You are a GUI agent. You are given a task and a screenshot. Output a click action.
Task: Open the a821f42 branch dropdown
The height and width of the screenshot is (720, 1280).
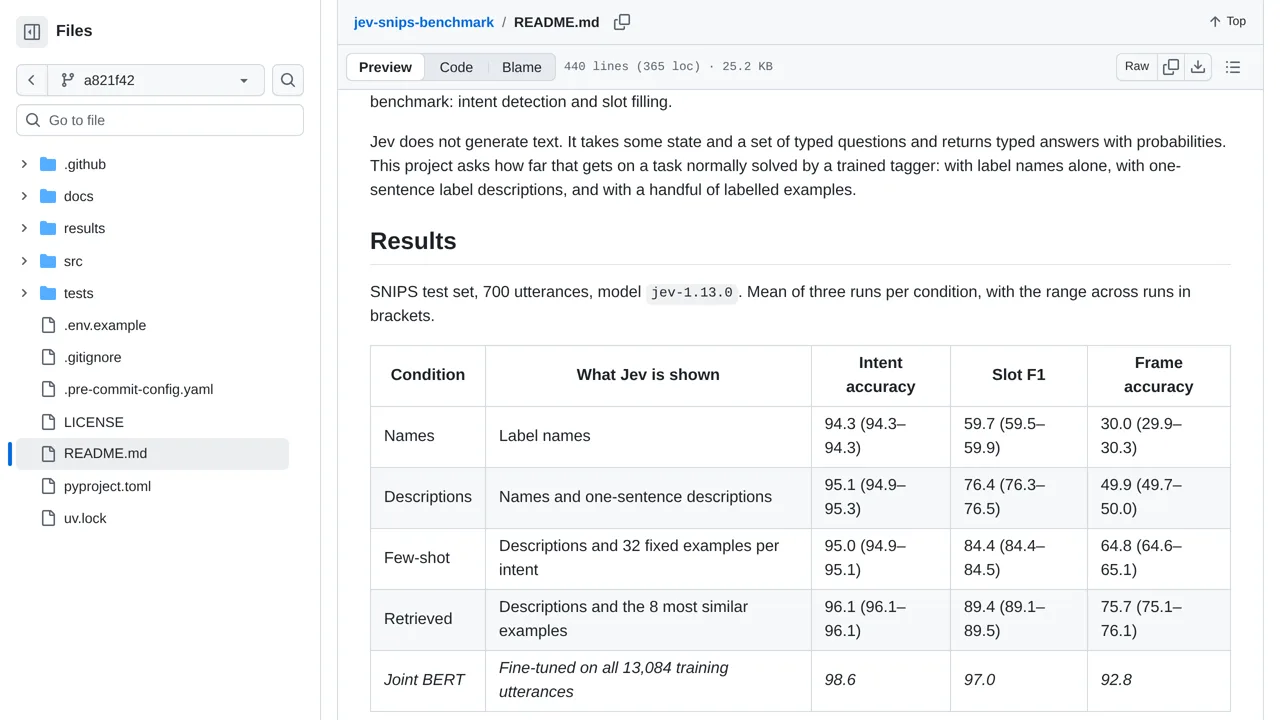[156, 80]
